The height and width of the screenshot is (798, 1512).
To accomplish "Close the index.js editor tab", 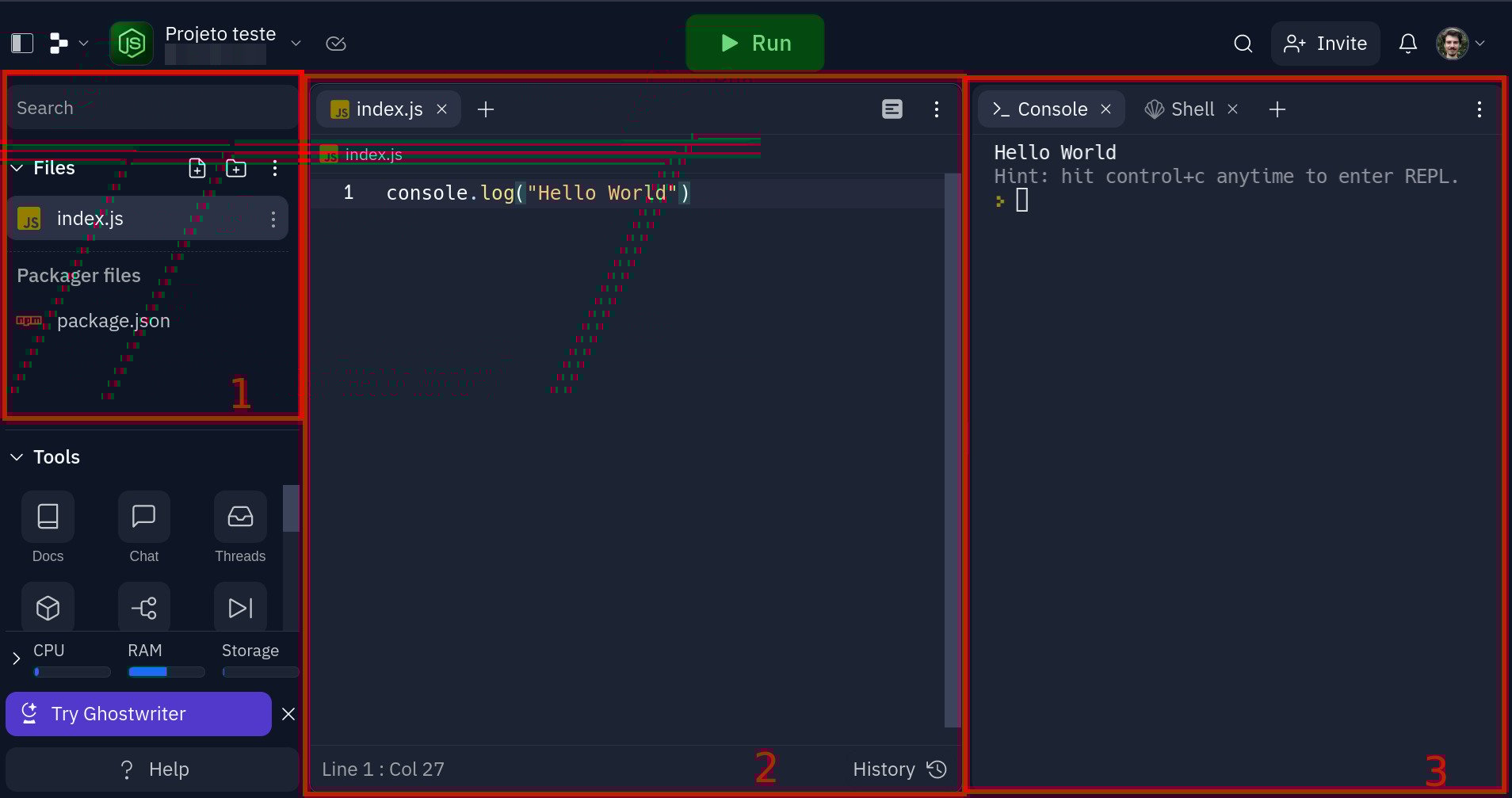I will pos(442,109).
